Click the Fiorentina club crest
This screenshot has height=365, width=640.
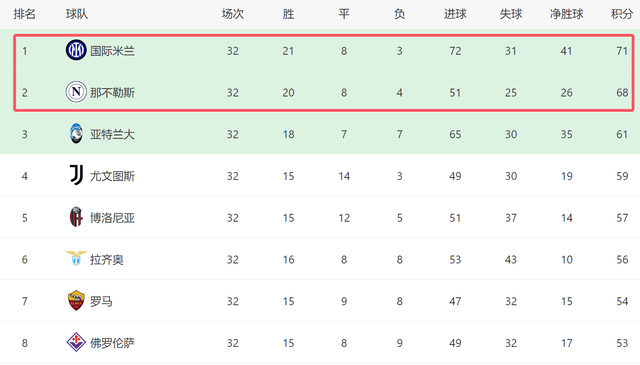pyautogui.click(x=76, y=342)
